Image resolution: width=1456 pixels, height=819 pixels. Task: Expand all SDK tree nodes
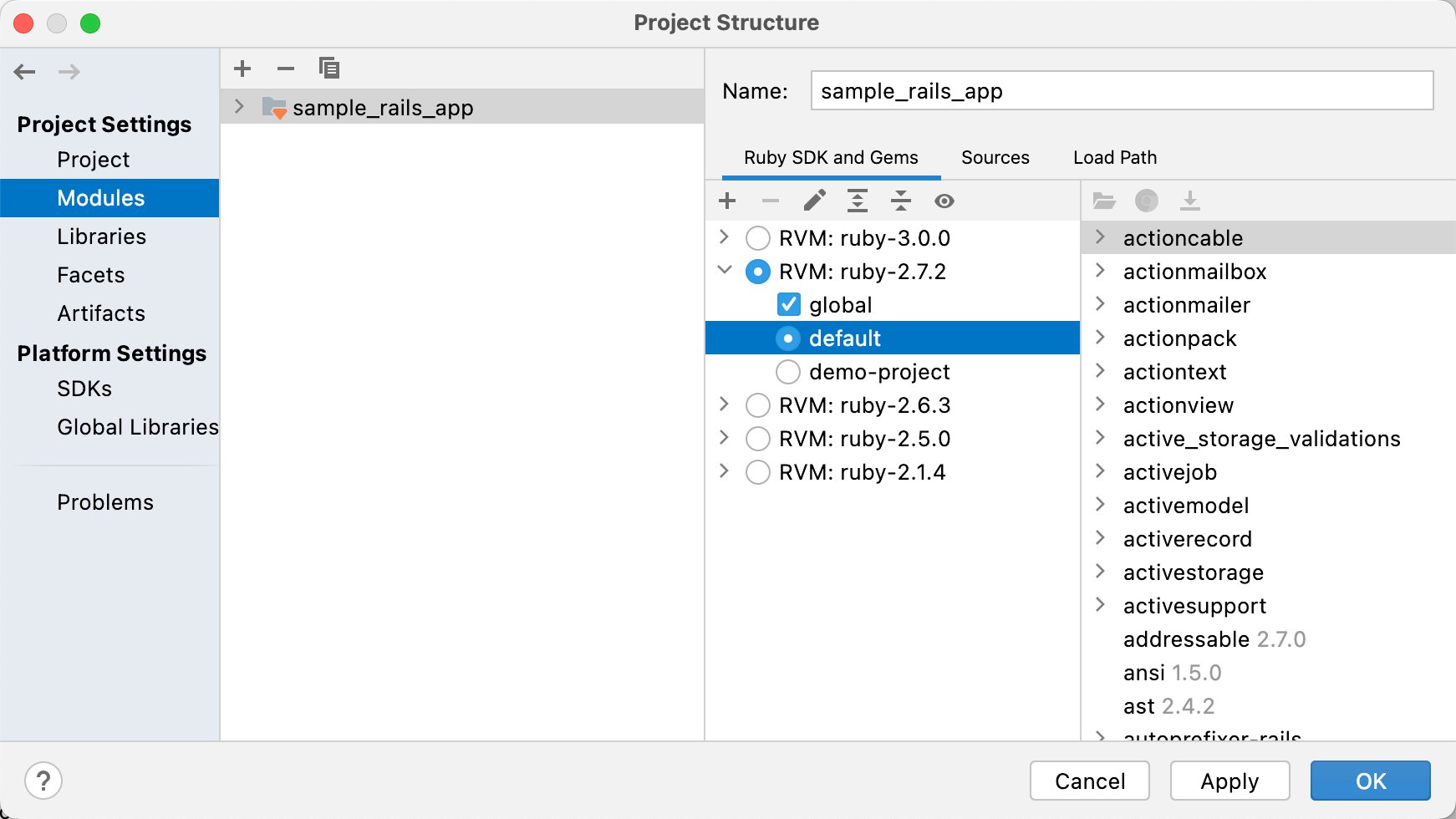[x=858, y=201]
